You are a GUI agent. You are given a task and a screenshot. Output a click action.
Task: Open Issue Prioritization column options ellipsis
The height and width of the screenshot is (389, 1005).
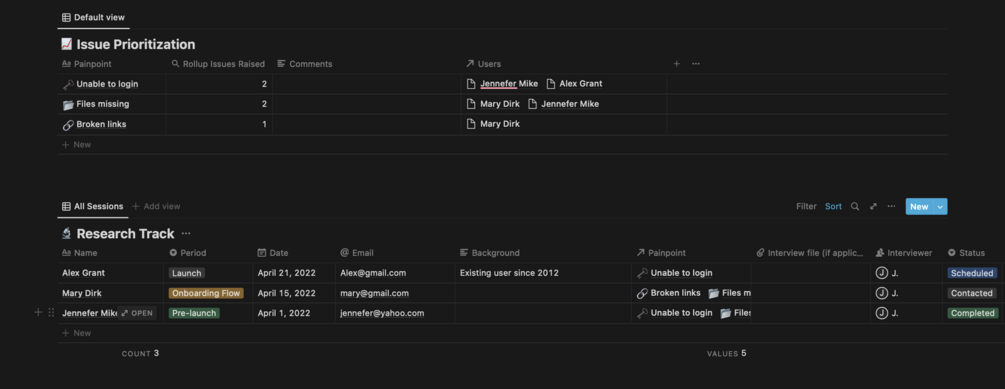click(x=695, y=63)
